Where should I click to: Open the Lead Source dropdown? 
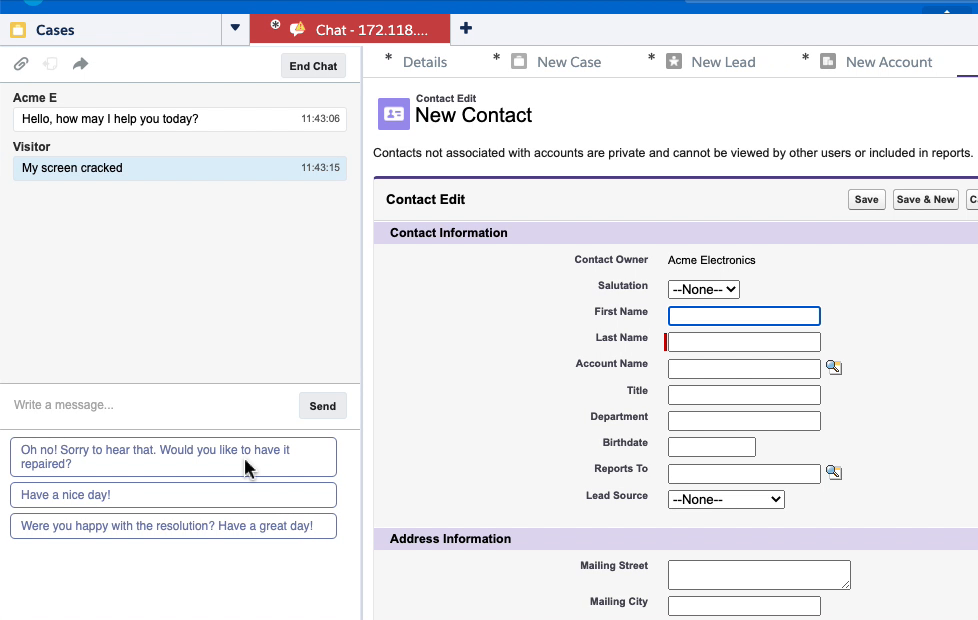click(x=726, y=499)
